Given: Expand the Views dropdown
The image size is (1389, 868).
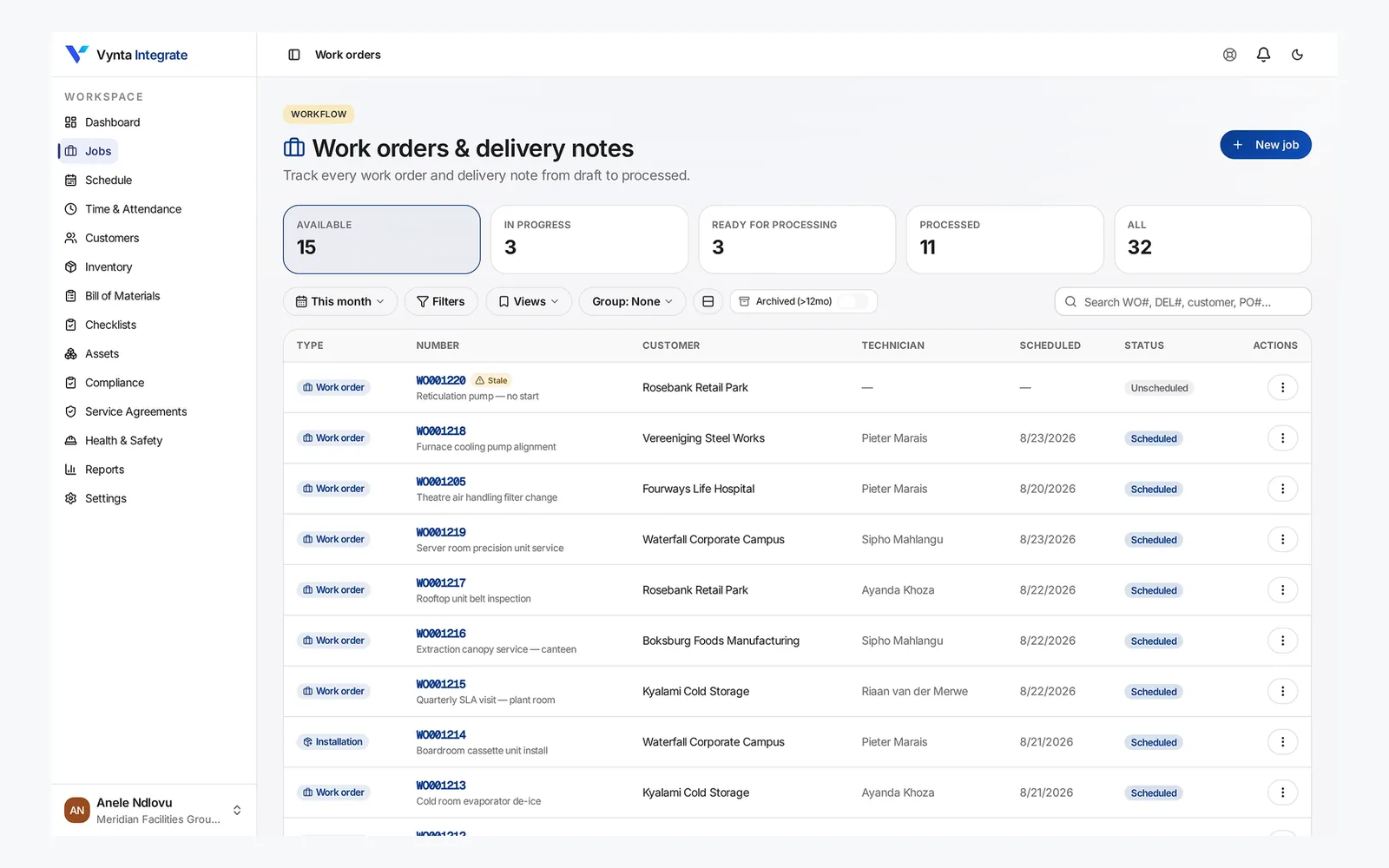Looking at the screenshot, I should click(x=528, y=301).
